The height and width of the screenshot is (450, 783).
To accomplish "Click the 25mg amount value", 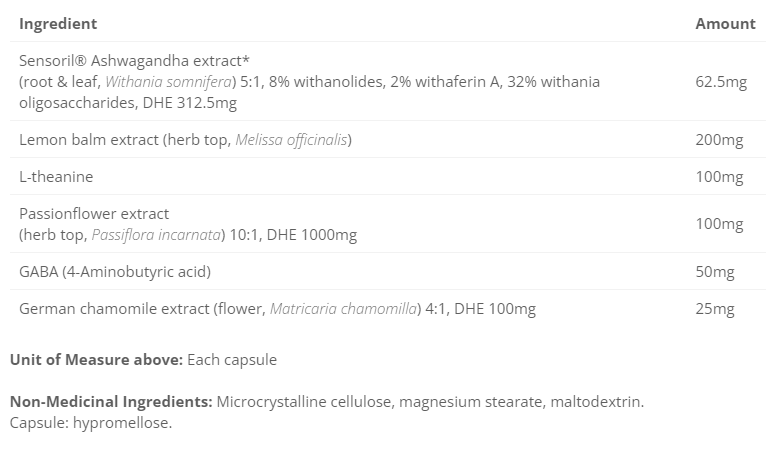I will [x=715, y=309].
